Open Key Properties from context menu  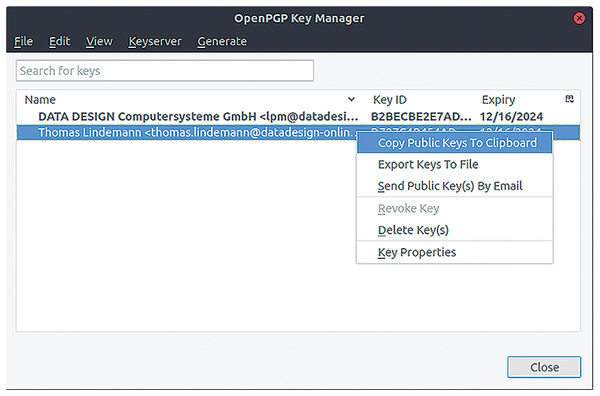tap(455, 253)
